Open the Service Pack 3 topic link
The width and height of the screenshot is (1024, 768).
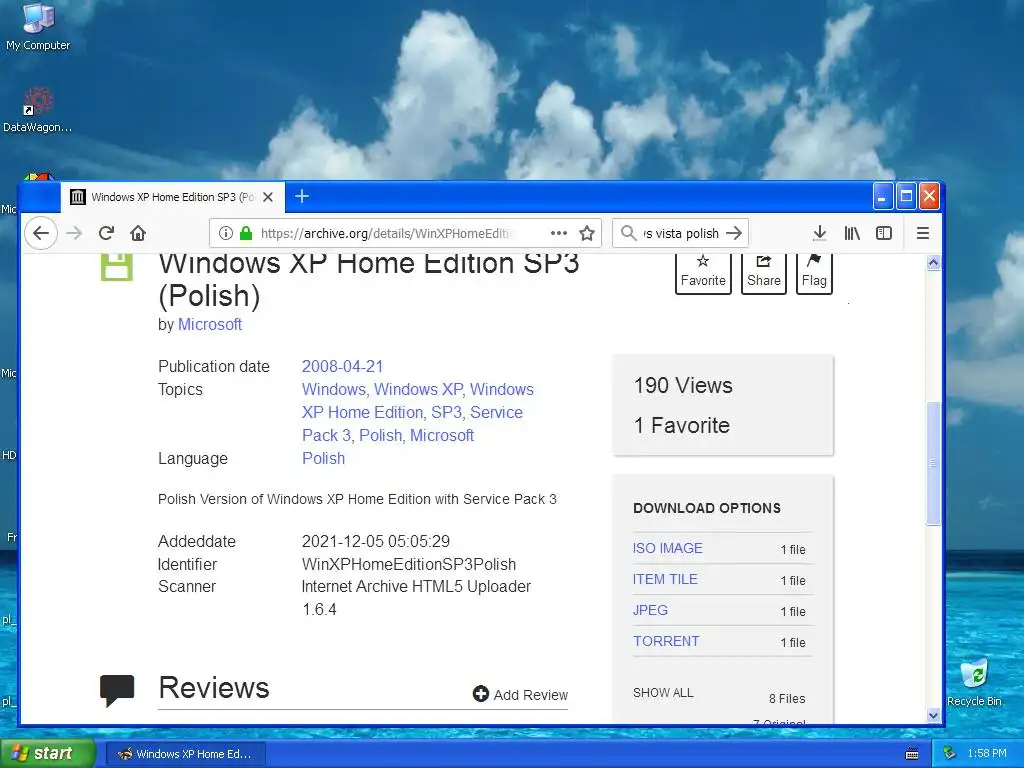(412, 424)
